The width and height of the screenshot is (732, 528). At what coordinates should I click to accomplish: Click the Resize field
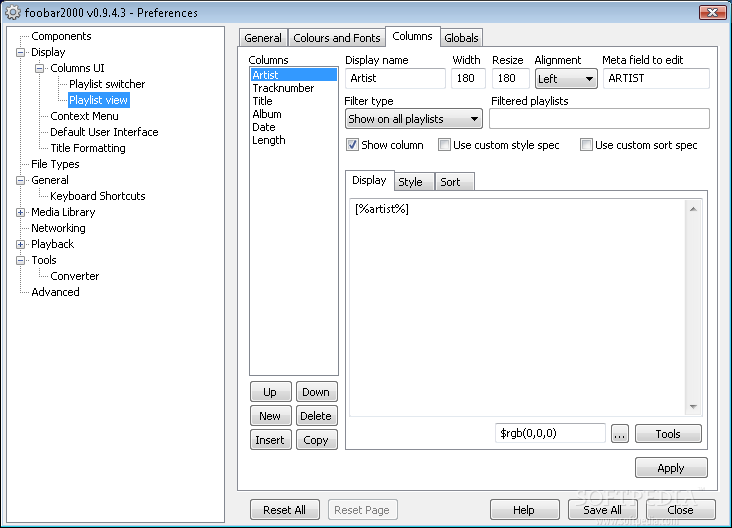[510, 78]
